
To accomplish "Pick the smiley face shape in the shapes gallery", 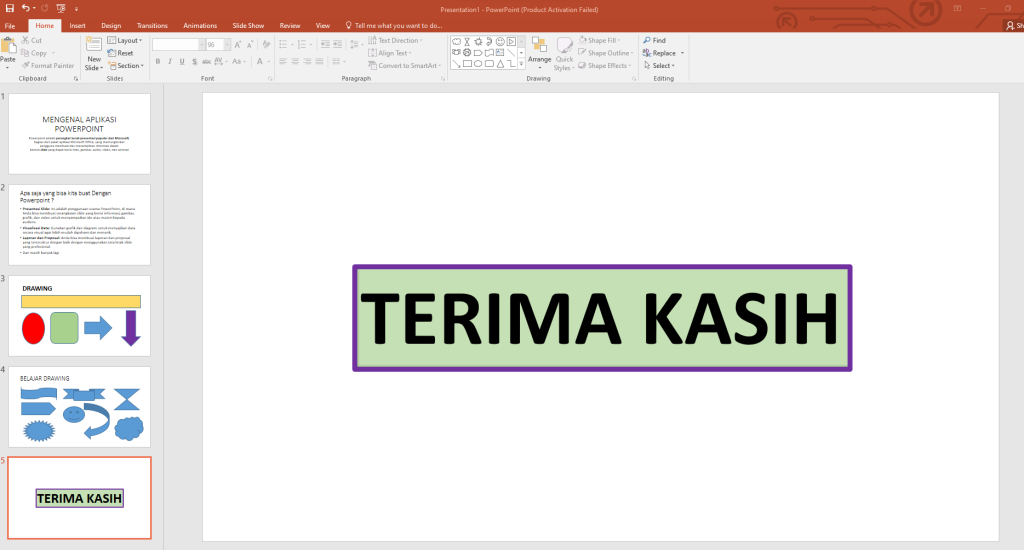I will (500, 41).
